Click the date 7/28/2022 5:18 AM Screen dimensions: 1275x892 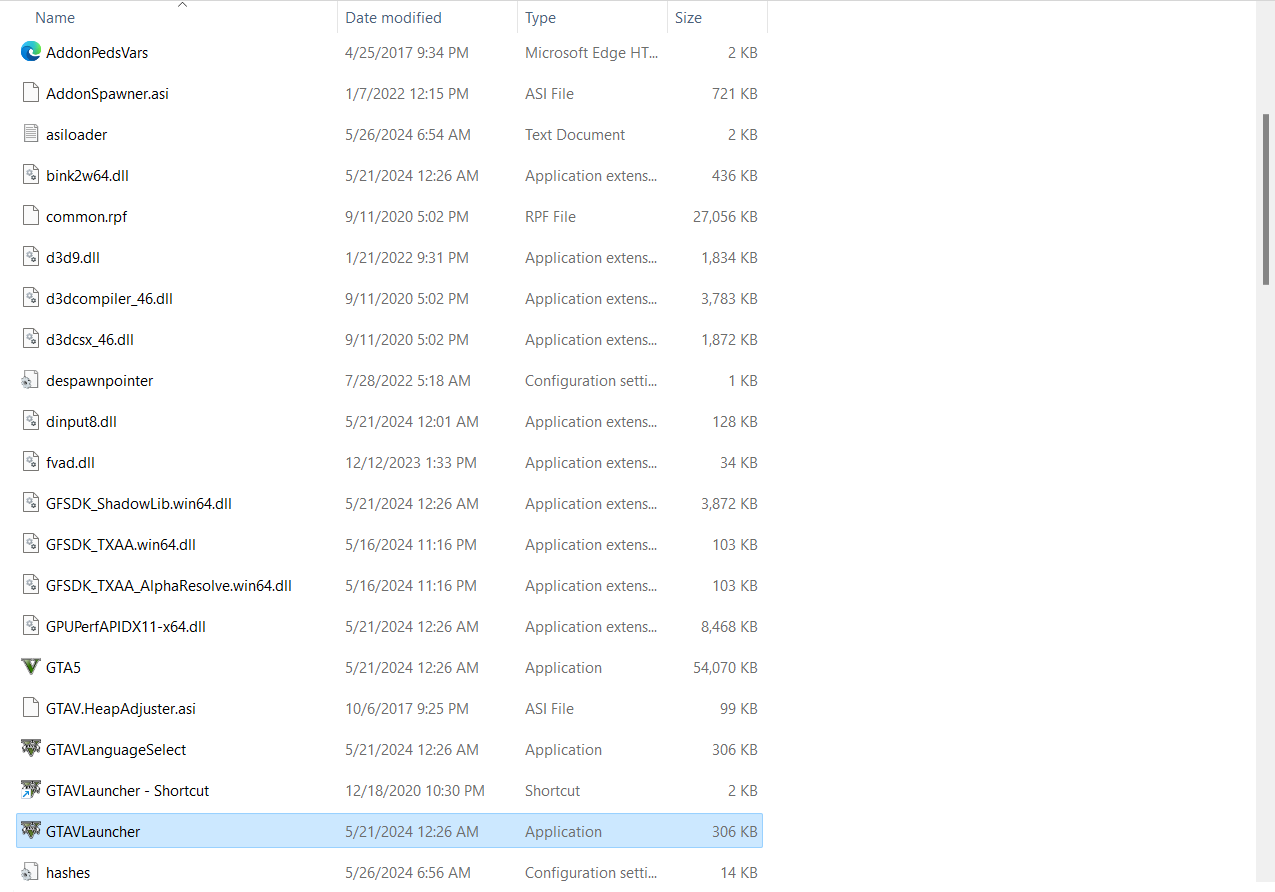click(x=408, y=380)
